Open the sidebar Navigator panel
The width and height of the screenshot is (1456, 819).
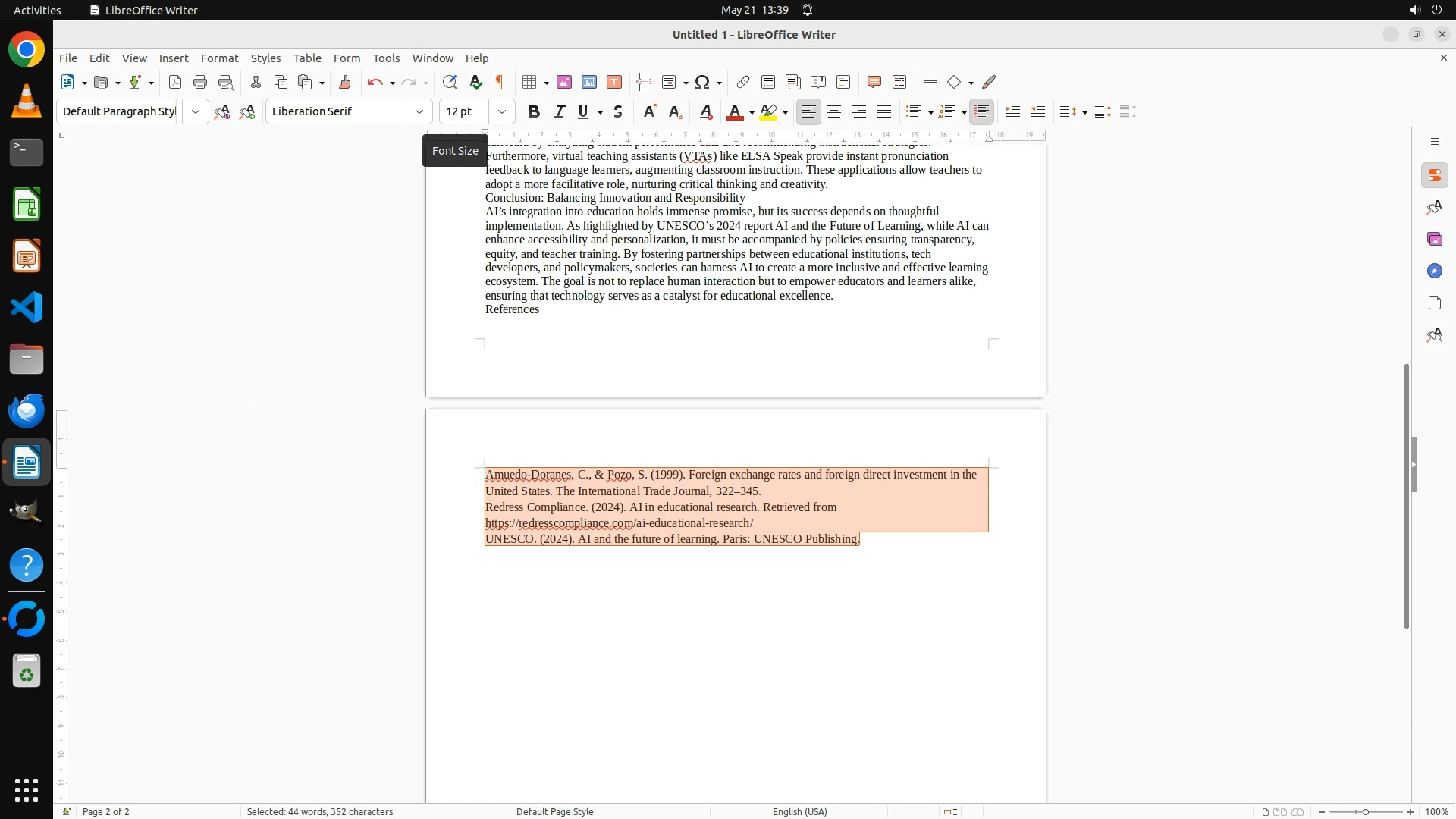pos(1434,271)
